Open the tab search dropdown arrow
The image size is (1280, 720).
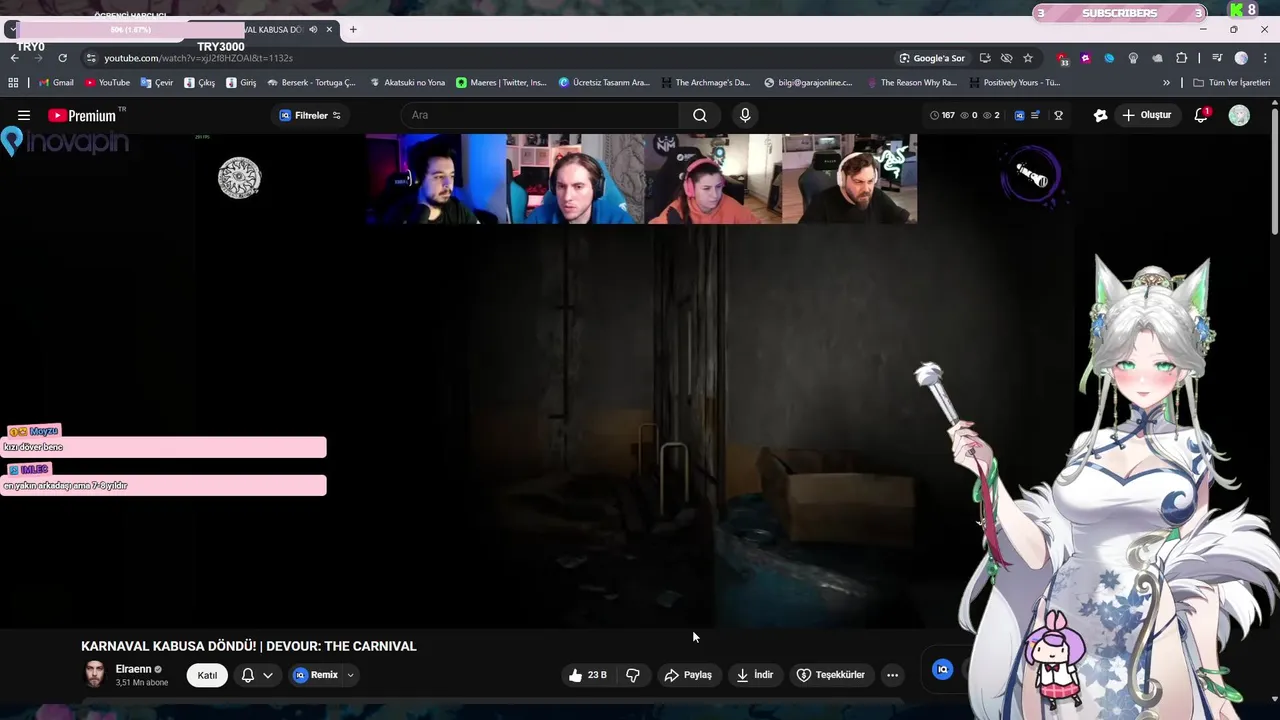tap(12, 30)
